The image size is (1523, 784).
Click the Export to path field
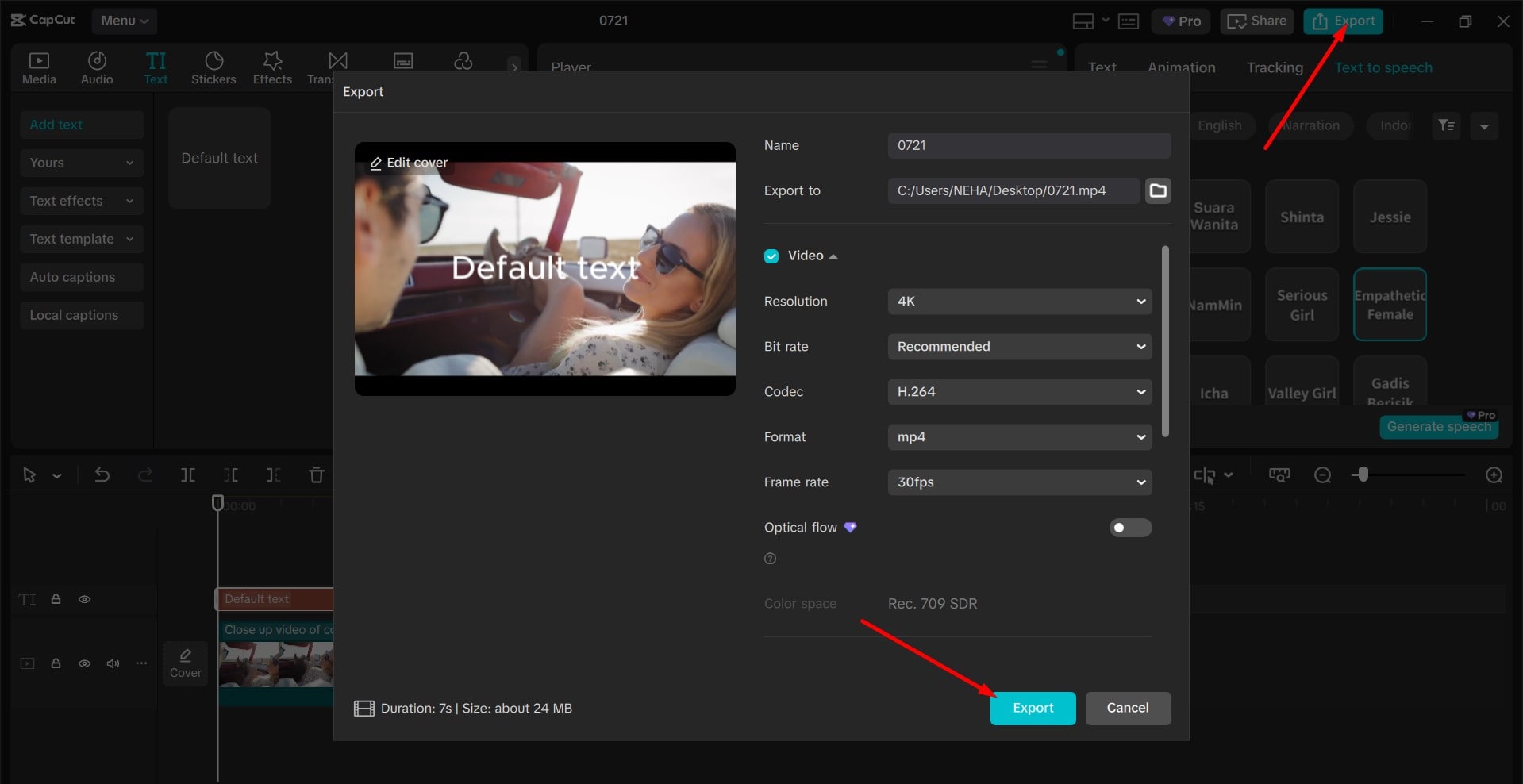[1013, 190]
